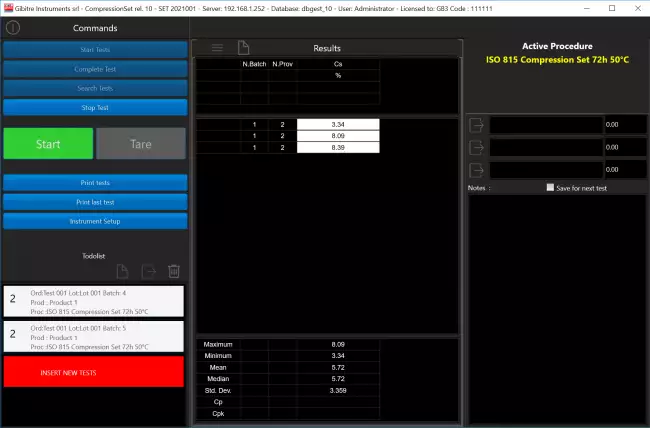Open Instrument Setup
Screen dimensions: 650x428
tap(94, 220)
